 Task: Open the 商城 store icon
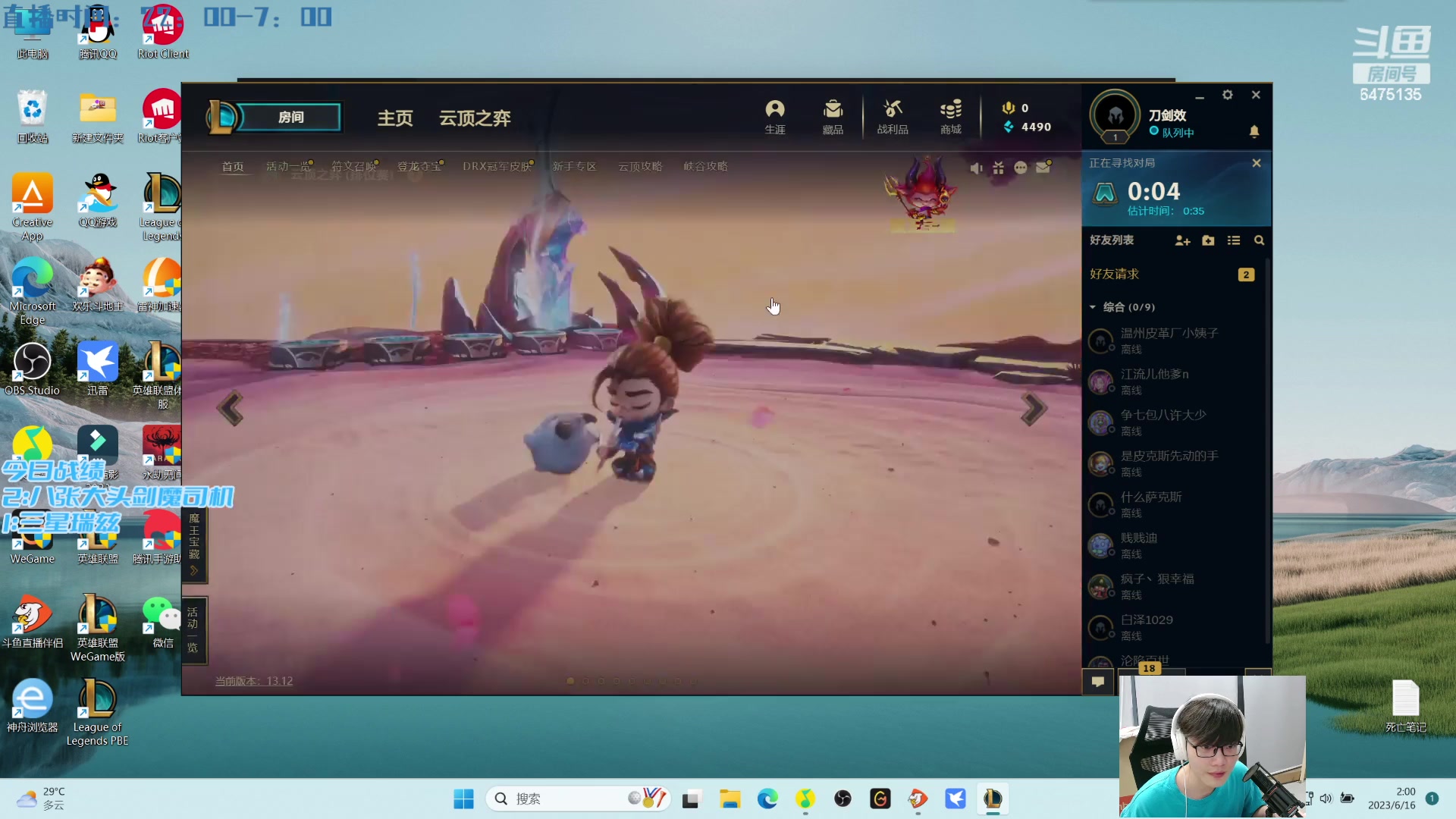(x=951, y=117)
